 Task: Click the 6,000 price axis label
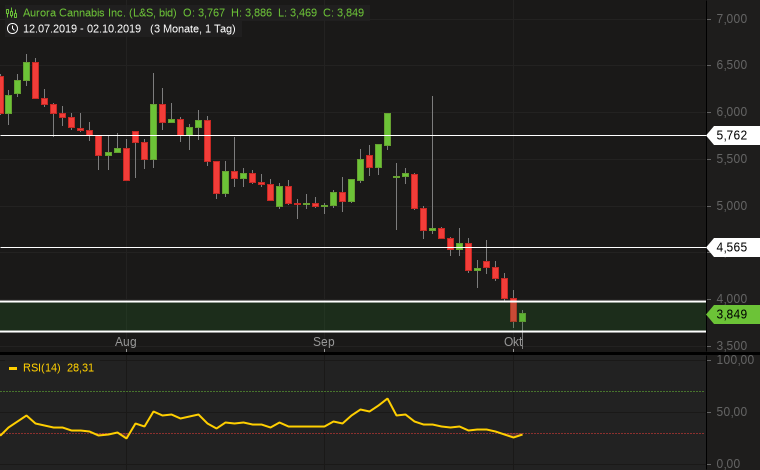tap(732, 112)
